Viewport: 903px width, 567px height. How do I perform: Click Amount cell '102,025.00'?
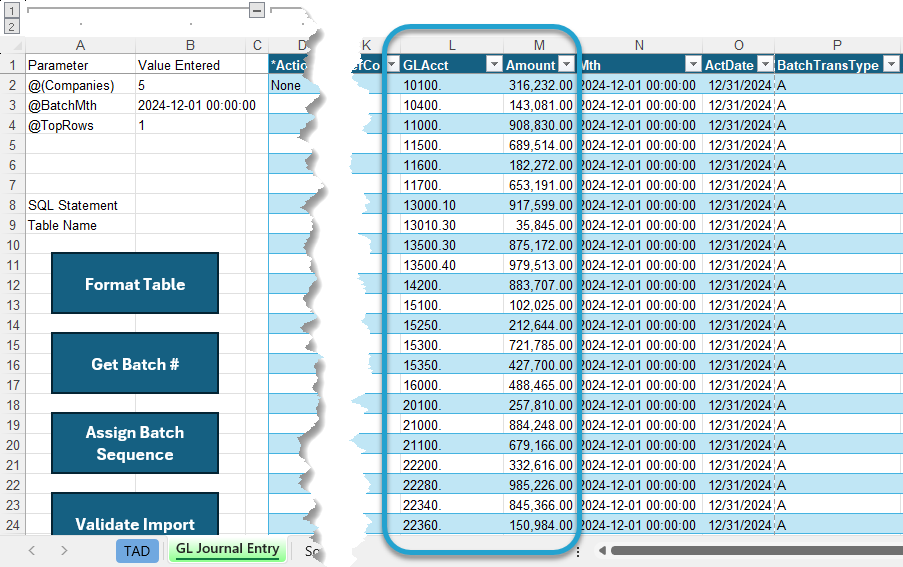click(x=539, y=306)
